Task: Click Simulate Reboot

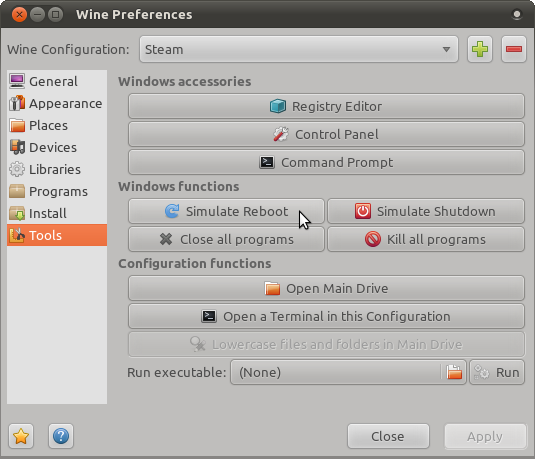Action: coord(226,211)
